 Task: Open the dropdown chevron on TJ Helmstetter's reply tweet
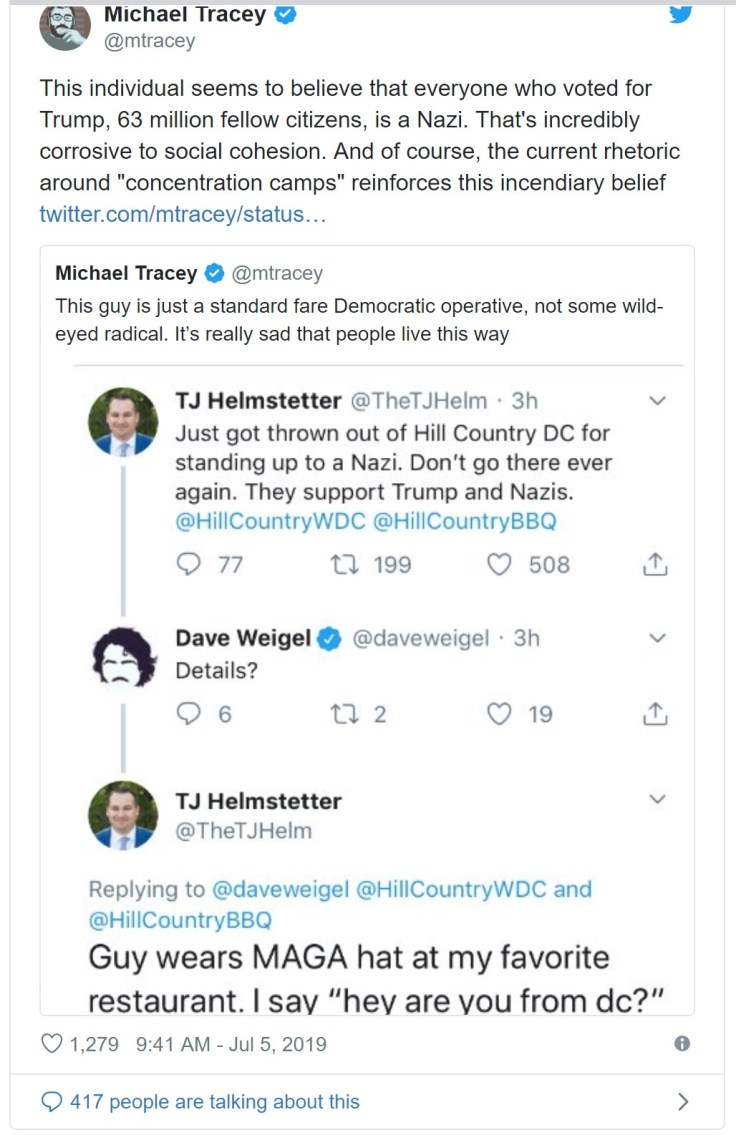657,799
